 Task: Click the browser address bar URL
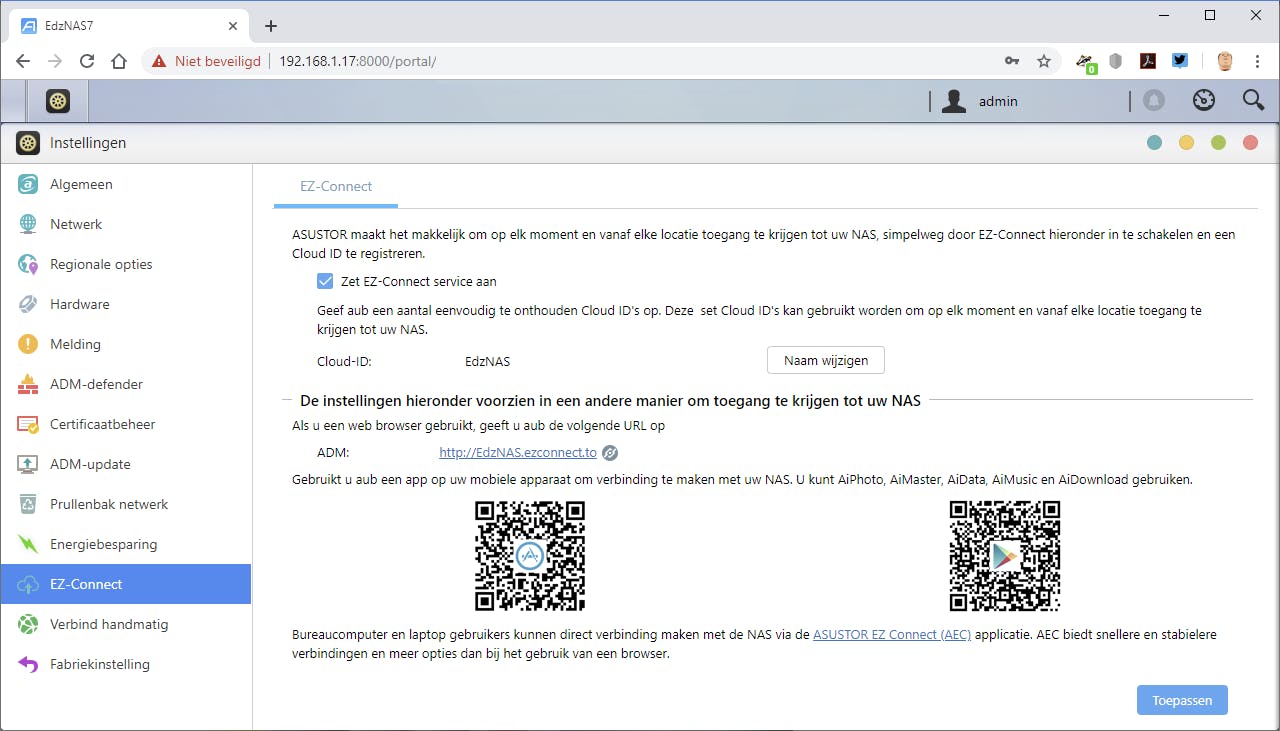358,61
